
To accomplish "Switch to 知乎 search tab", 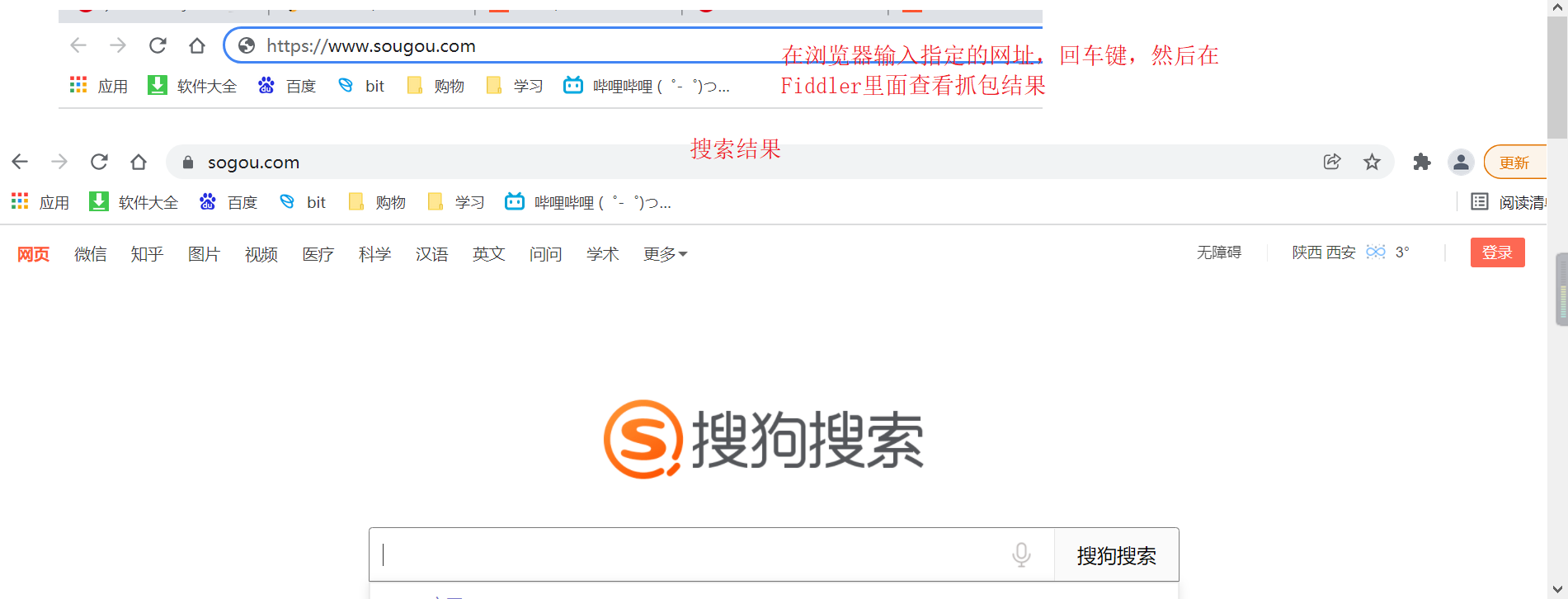I will tap(148, 254).
